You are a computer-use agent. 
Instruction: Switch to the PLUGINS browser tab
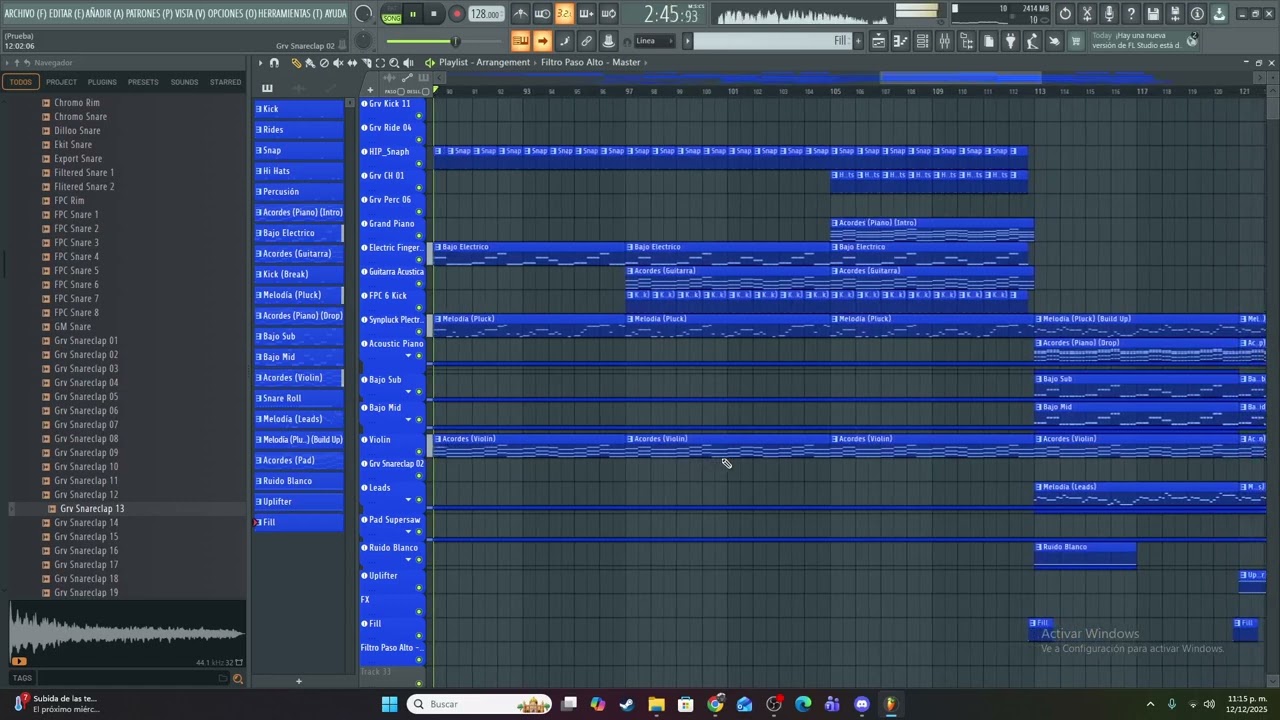coord(102,82)
